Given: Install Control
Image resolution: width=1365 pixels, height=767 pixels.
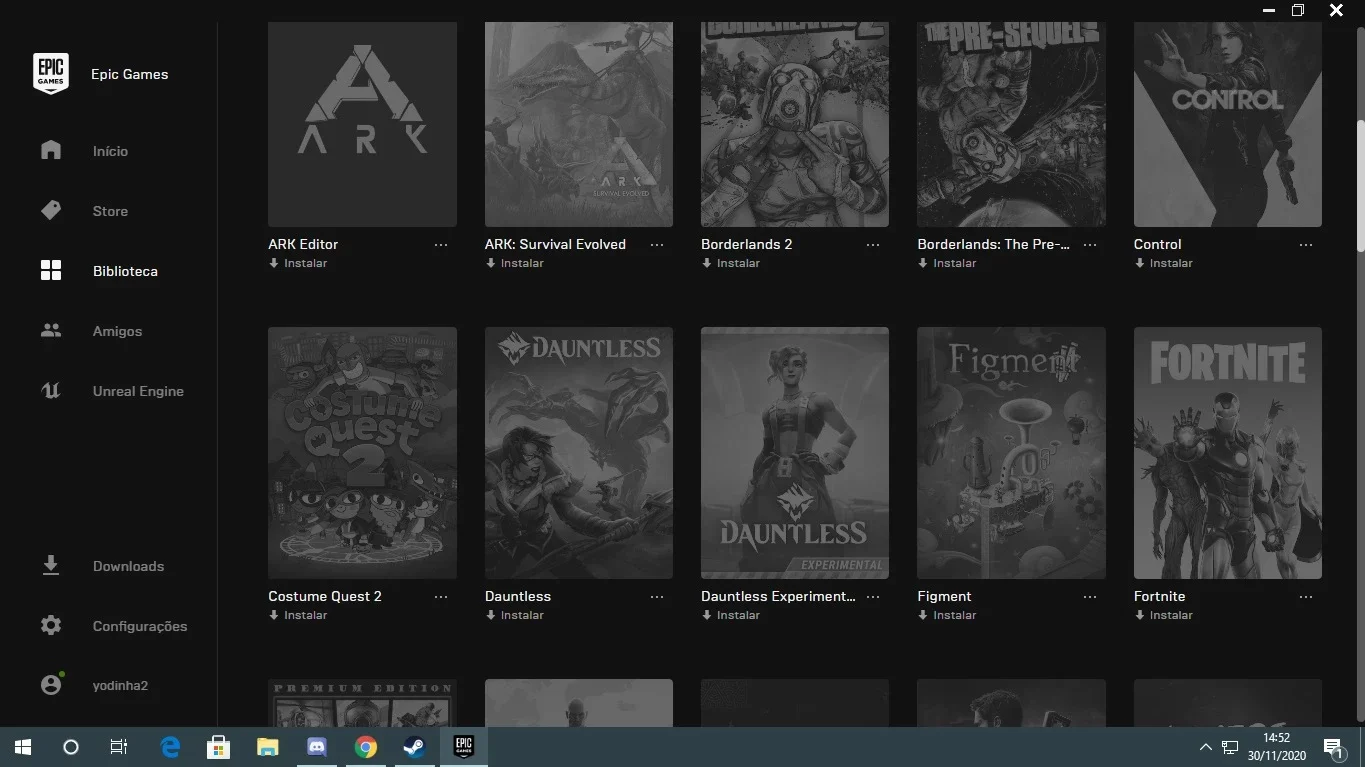Looking at the screenshot, I should pos(1163,263).
